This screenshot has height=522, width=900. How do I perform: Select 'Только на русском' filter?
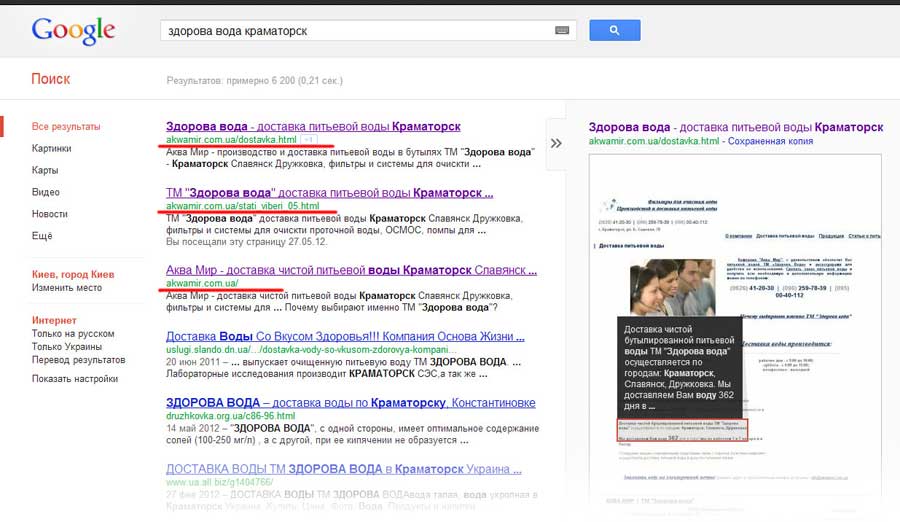73,334
